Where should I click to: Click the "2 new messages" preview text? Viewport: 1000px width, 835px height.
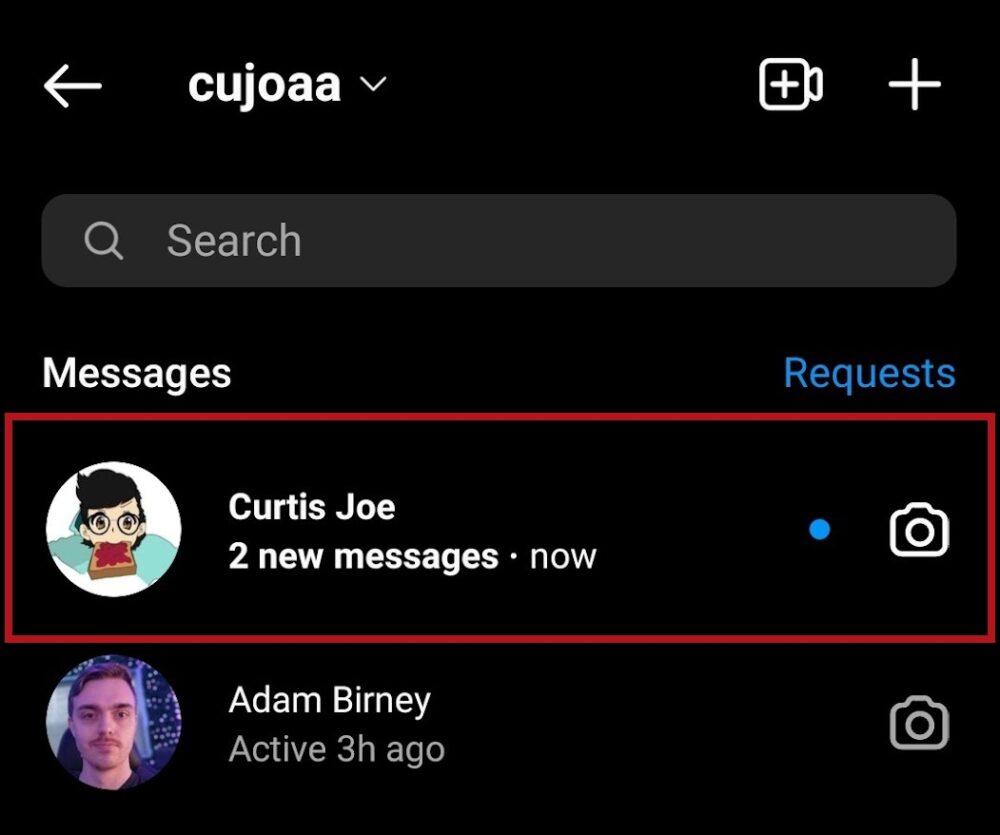pyautogui.click(x=363, y=556)
